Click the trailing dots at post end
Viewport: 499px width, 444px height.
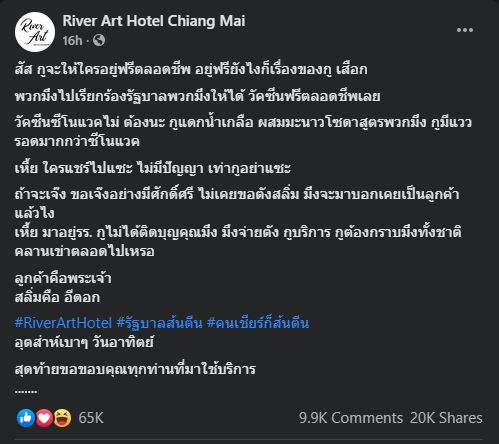tap(26, 392)
